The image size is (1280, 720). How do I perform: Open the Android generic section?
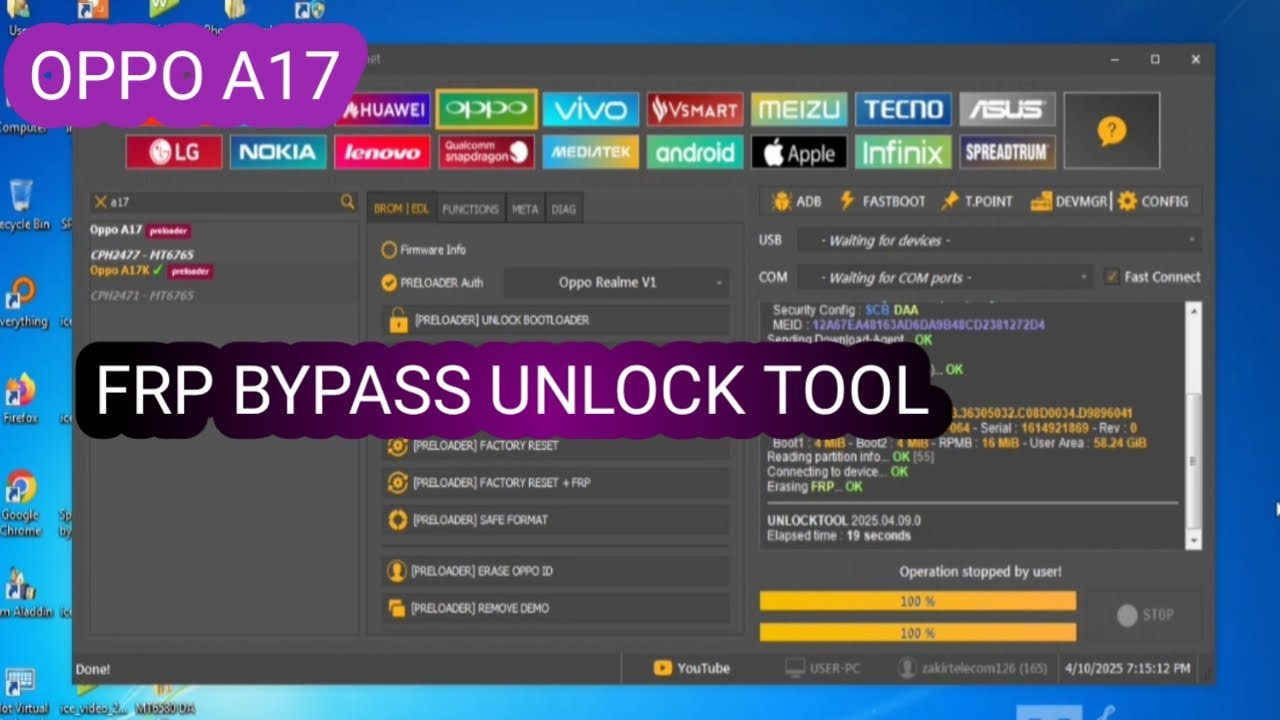click(x=695, y=152)
